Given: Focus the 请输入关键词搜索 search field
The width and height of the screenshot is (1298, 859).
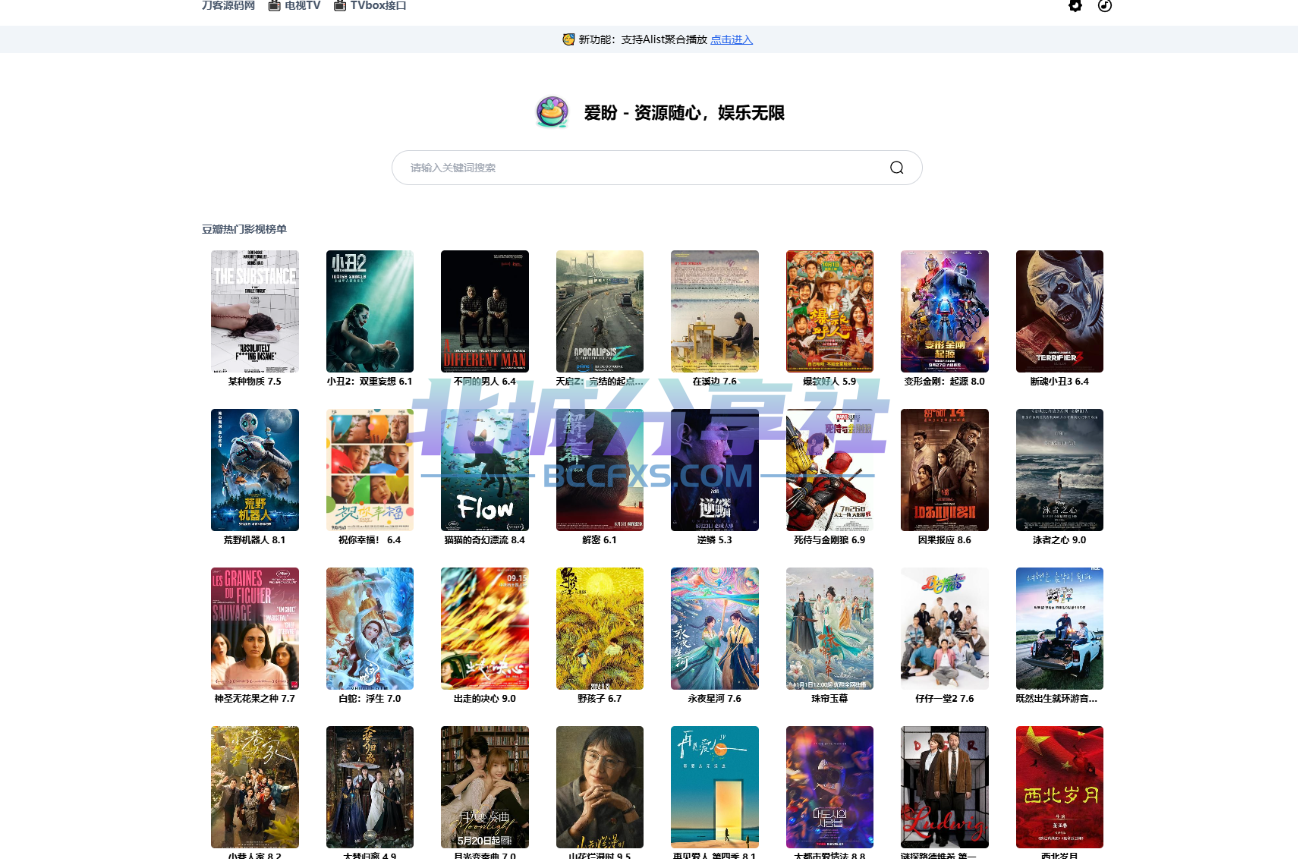Looking at the screenshot, I should (x=657, y=168).
